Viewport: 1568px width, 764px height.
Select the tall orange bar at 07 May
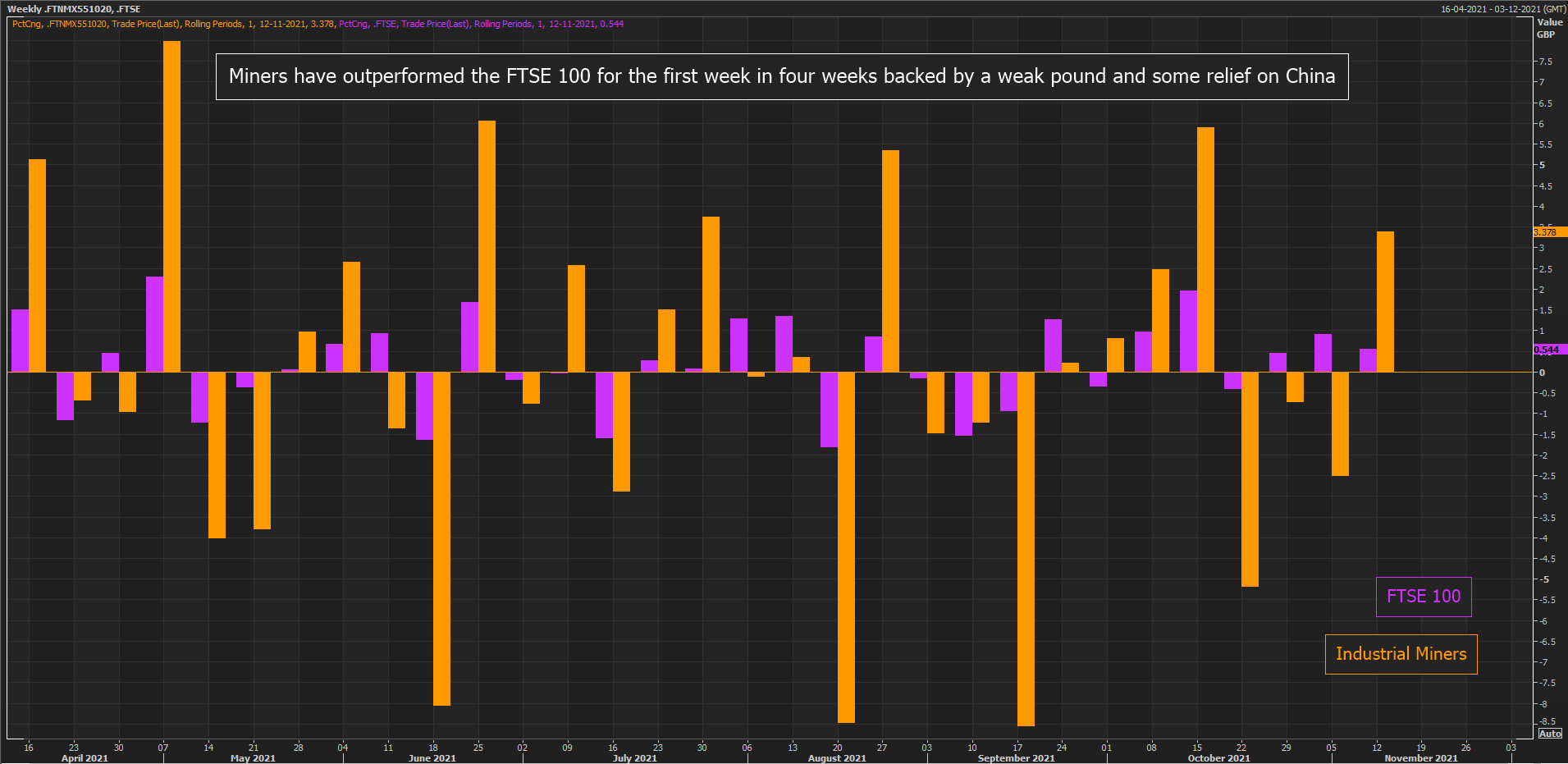[x=171, y=206]
